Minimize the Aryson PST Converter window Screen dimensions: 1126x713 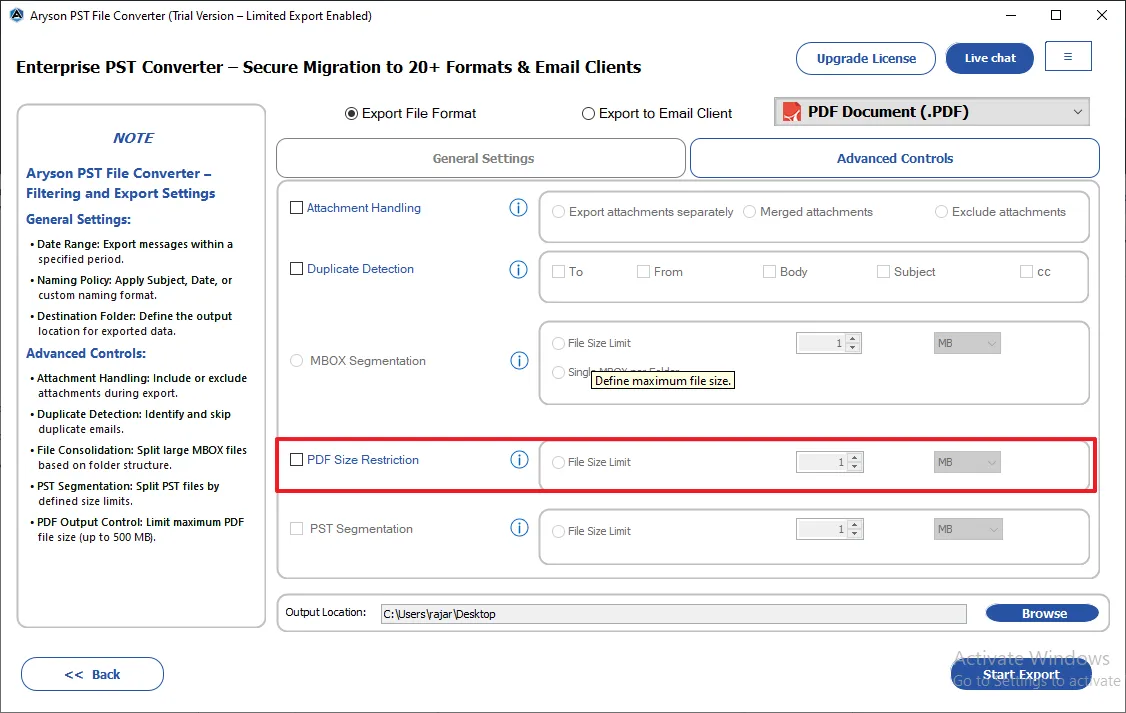coord(1010,15)
